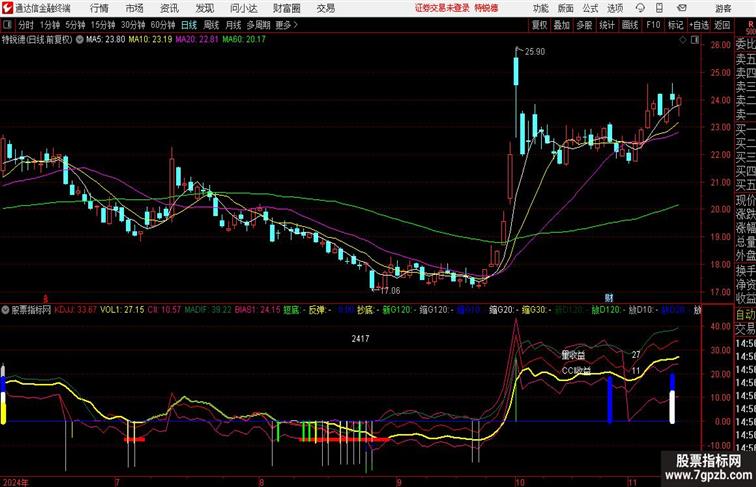Screen dimensions: 756x487
Task: Open the 交易 menu
Action: [325, 8]
